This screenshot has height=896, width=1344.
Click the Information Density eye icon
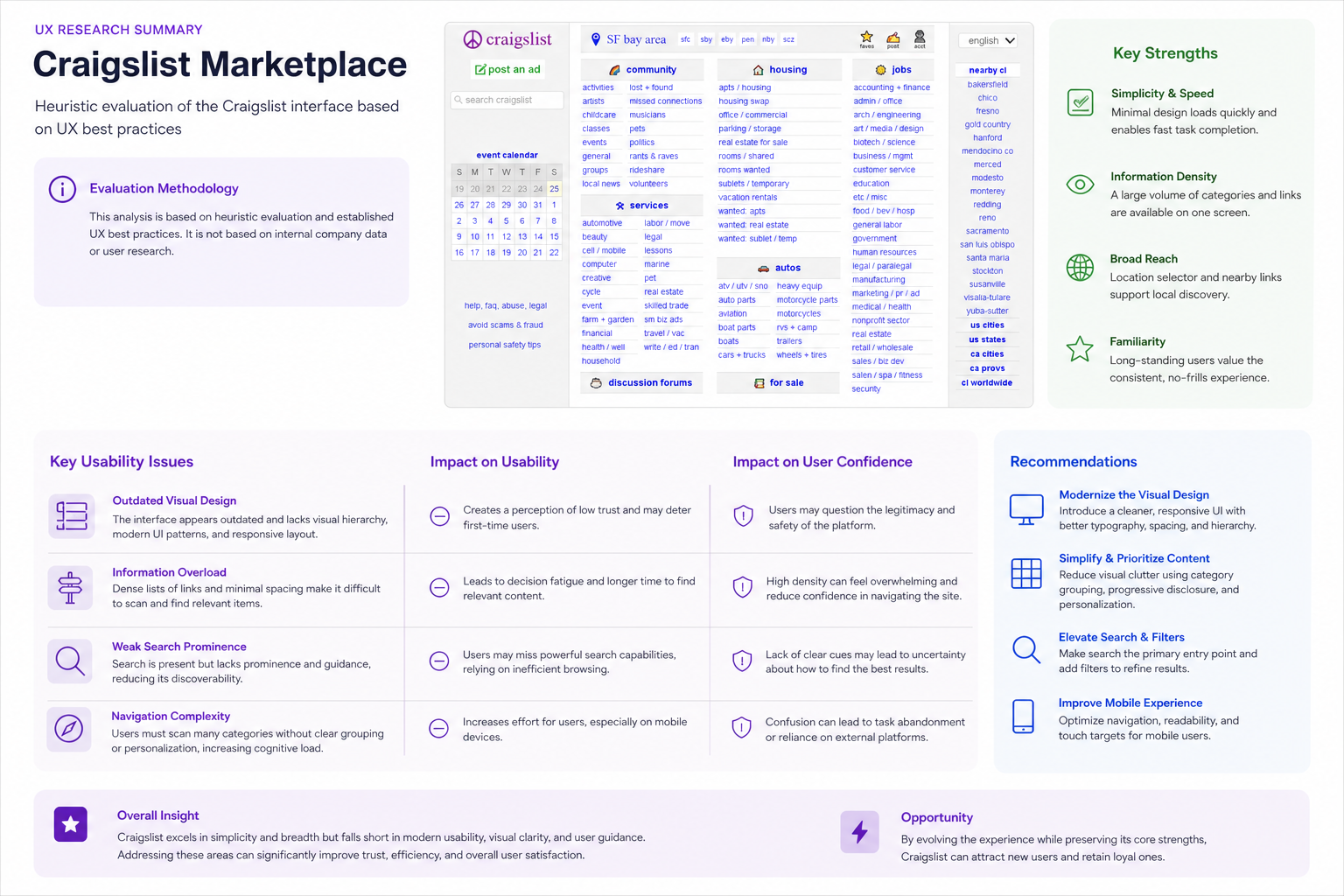(1081, 185)
